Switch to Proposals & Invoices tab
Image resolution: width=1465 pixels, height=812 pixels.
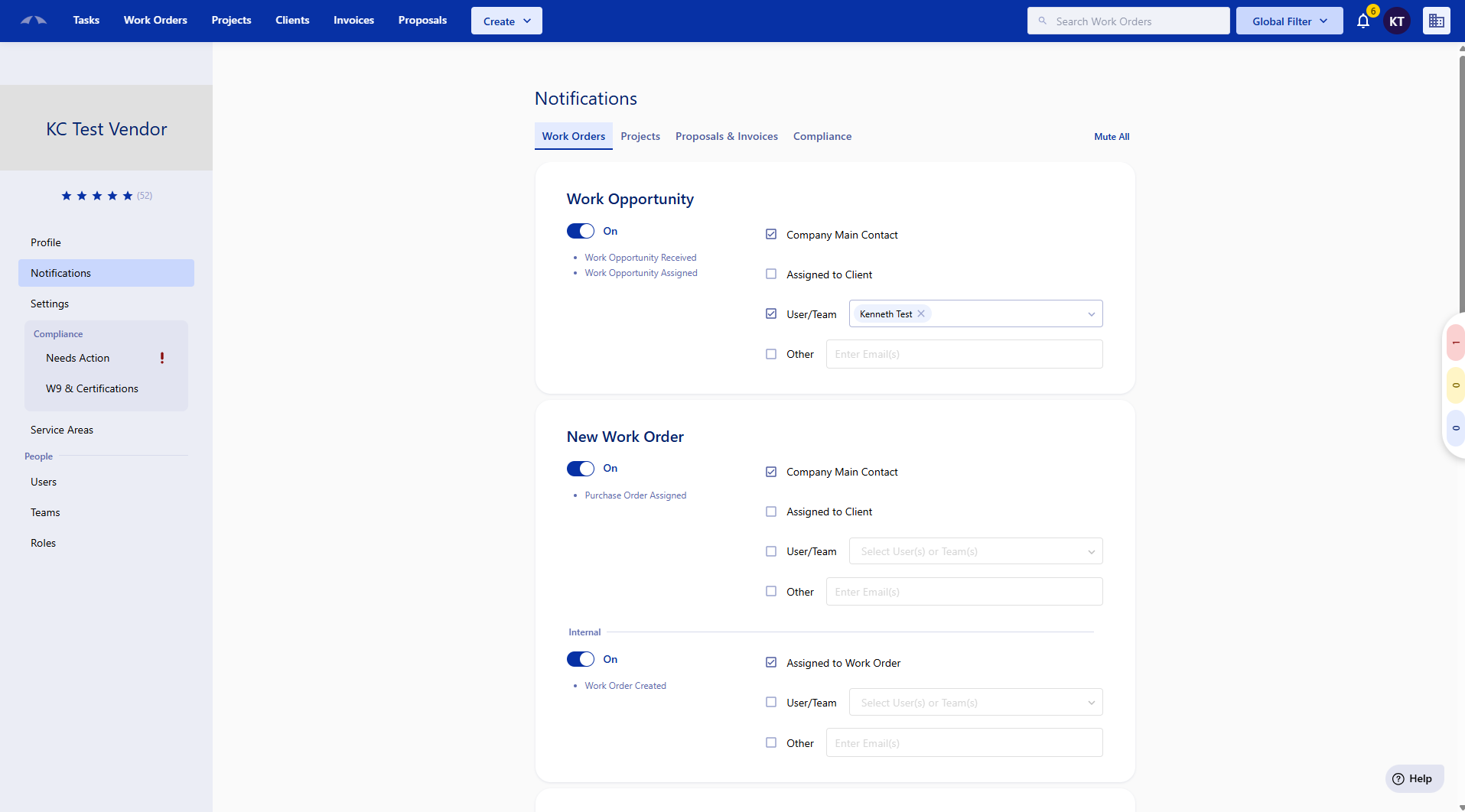pyautogui.click(x=727, y=136)
